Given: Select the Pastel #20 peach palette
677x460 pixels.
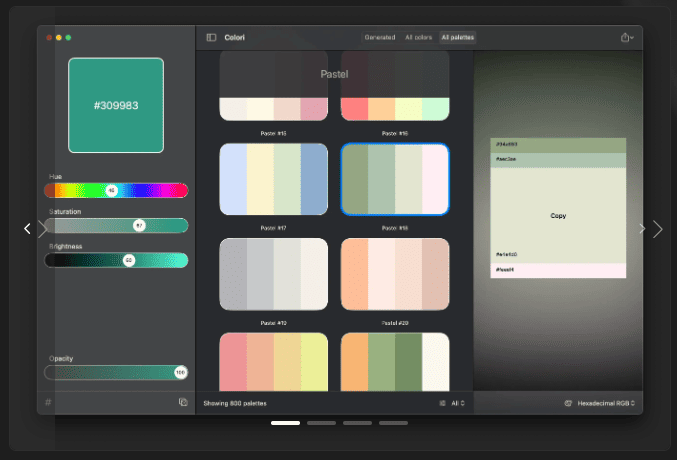Looking at the screenshot, I should [395, 274].
